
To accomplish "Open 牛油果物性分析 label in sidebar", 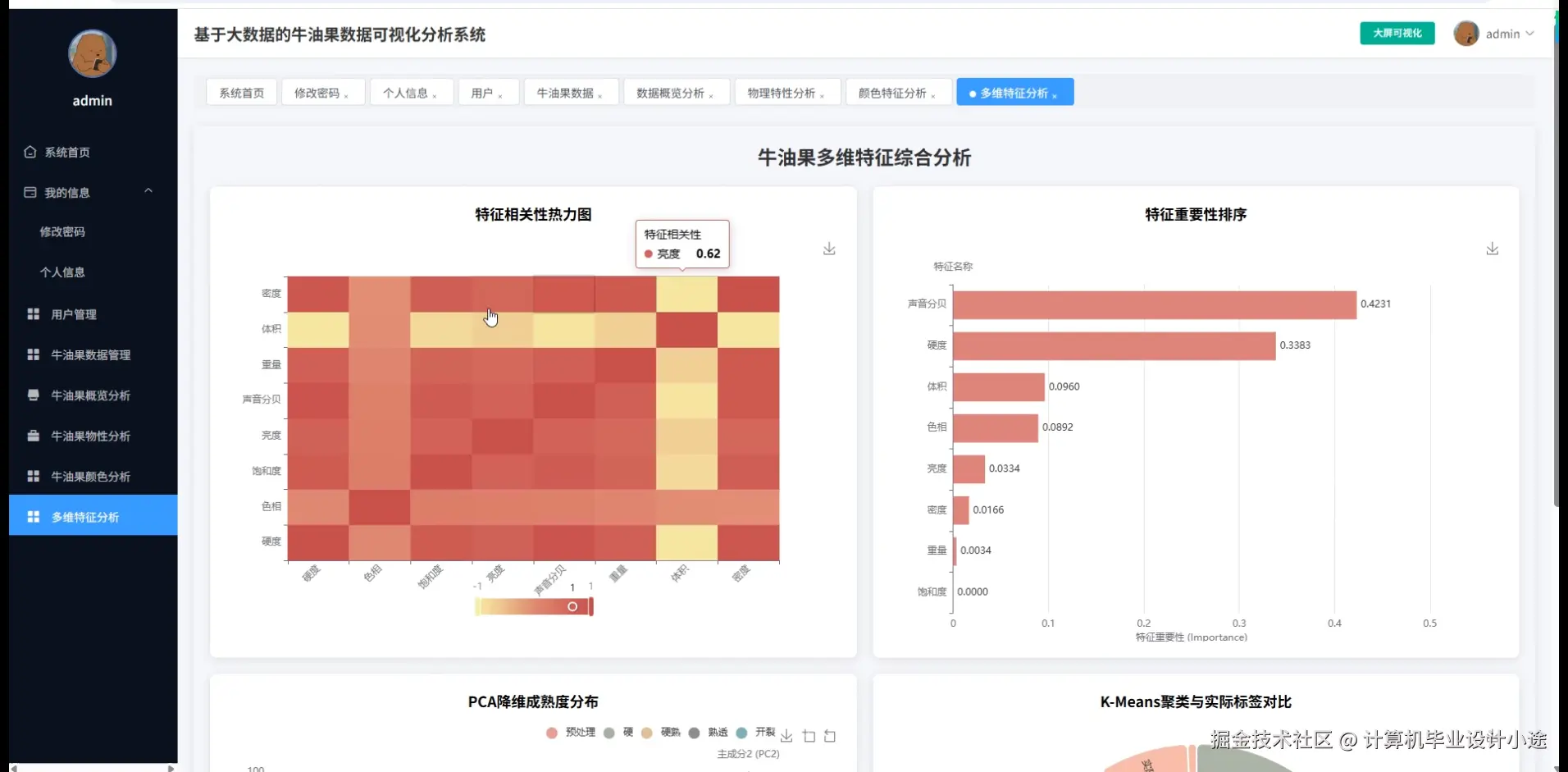I will pyautogui.click(x=91, y=436).
